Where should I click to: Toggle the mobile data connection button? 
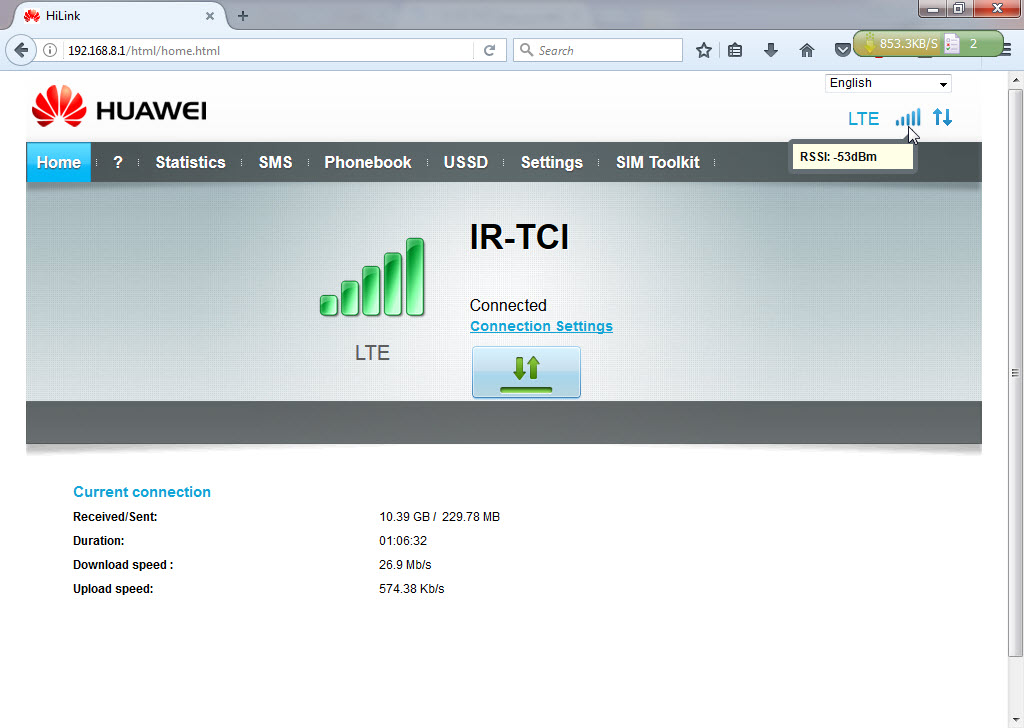(x=526, y=372)
